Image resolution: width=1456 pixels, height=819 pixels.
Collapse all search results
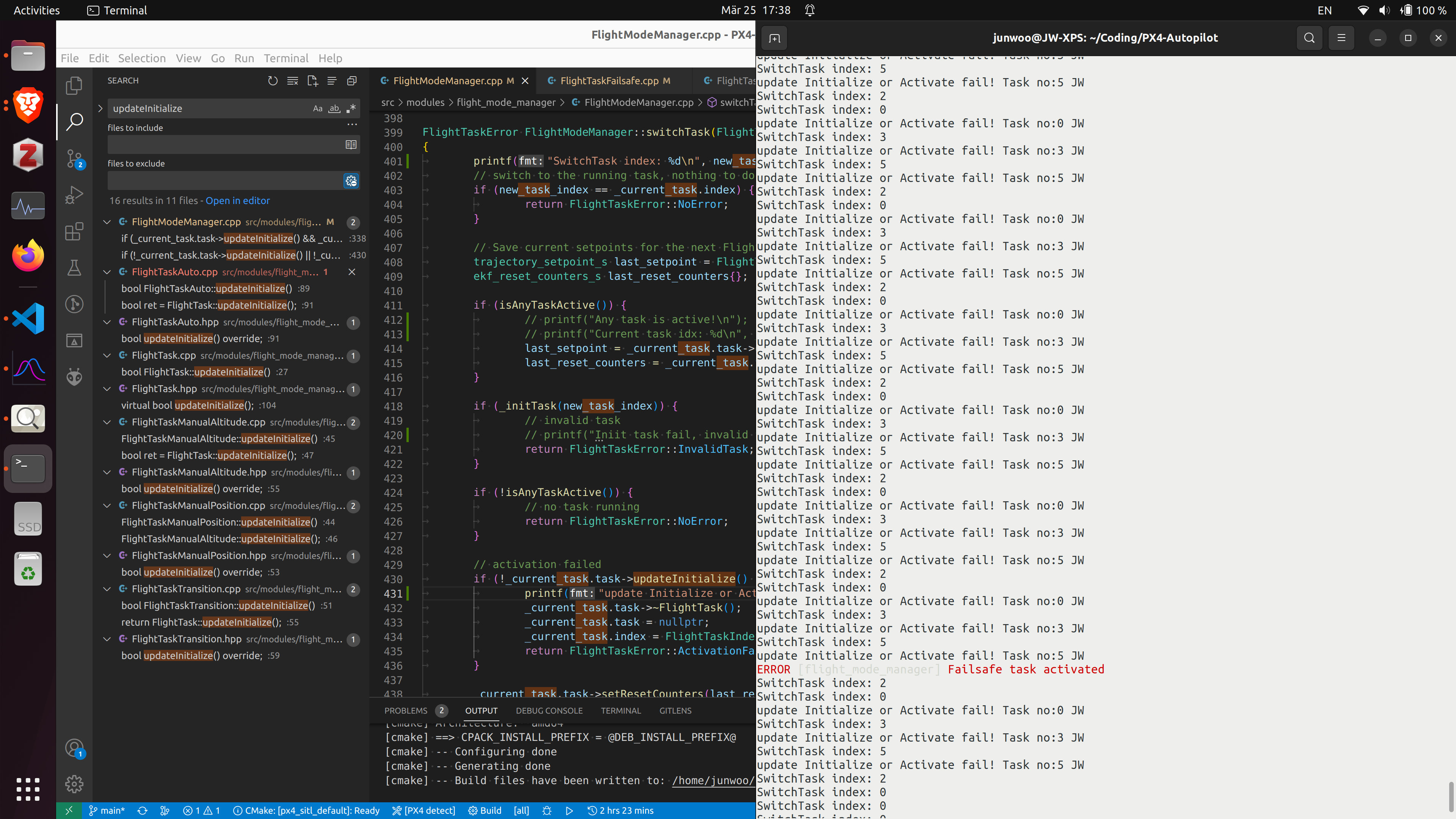(351, 81)
